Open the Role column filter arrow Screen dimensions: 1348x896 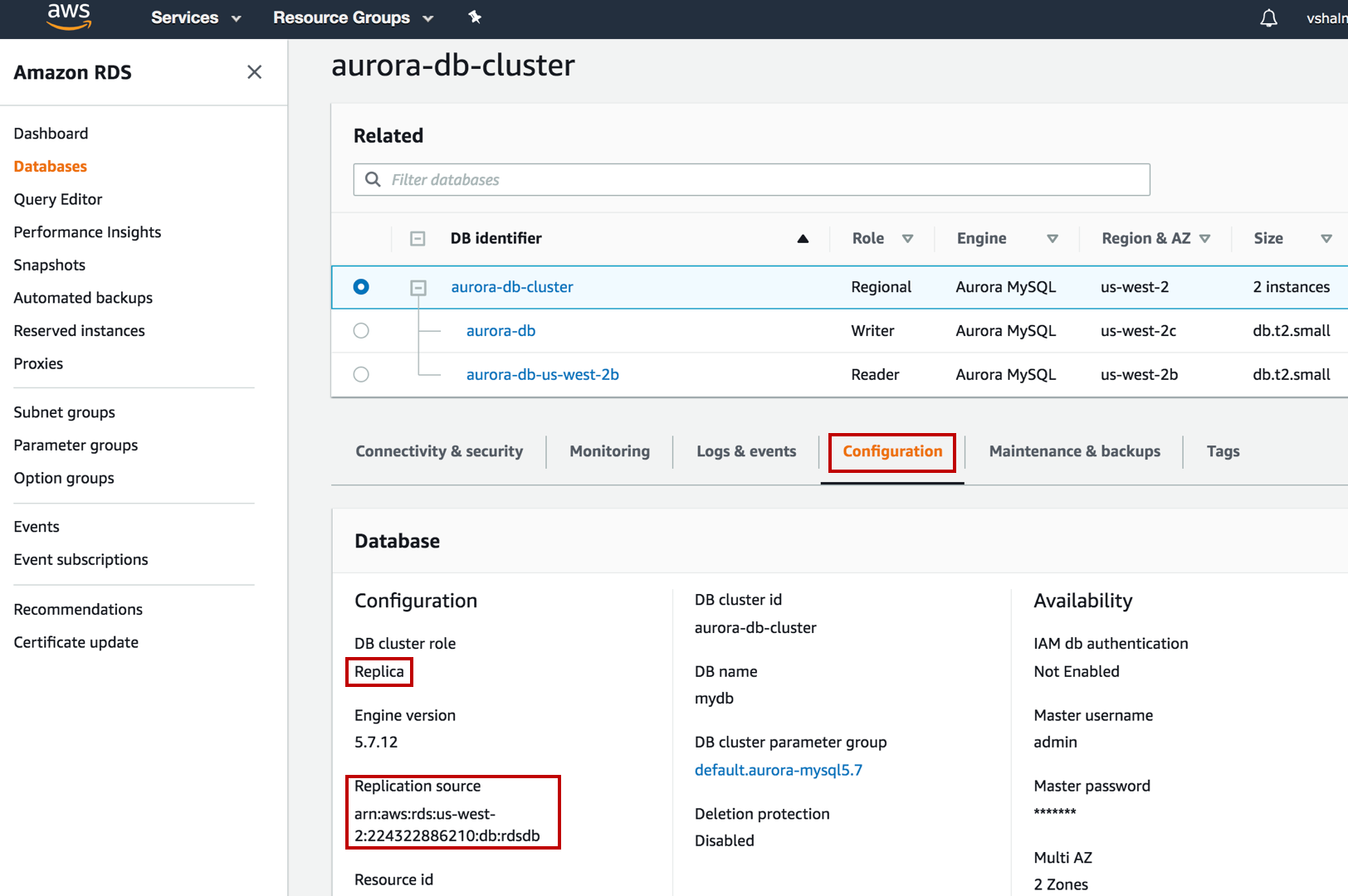click(907, 239)
